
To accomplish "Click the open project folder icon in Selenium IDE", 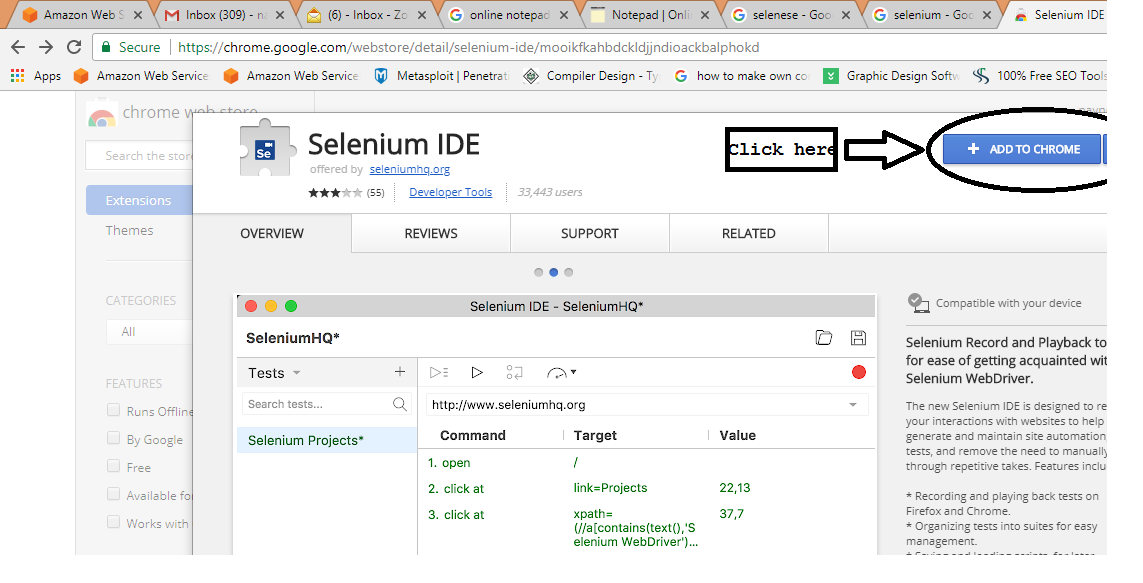I will point(824,337).
